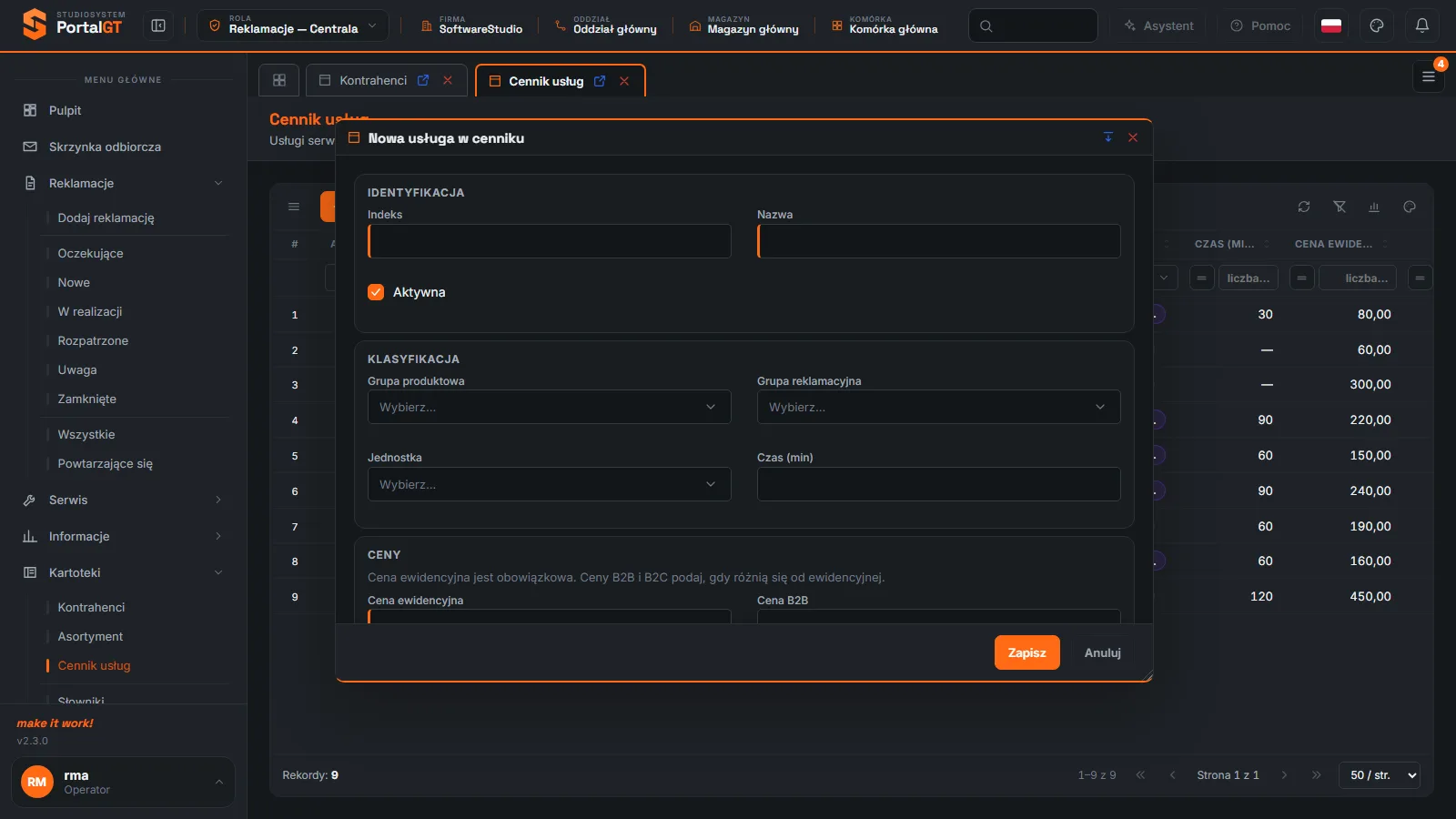Open the grid color palette icon

point(1410,207)
